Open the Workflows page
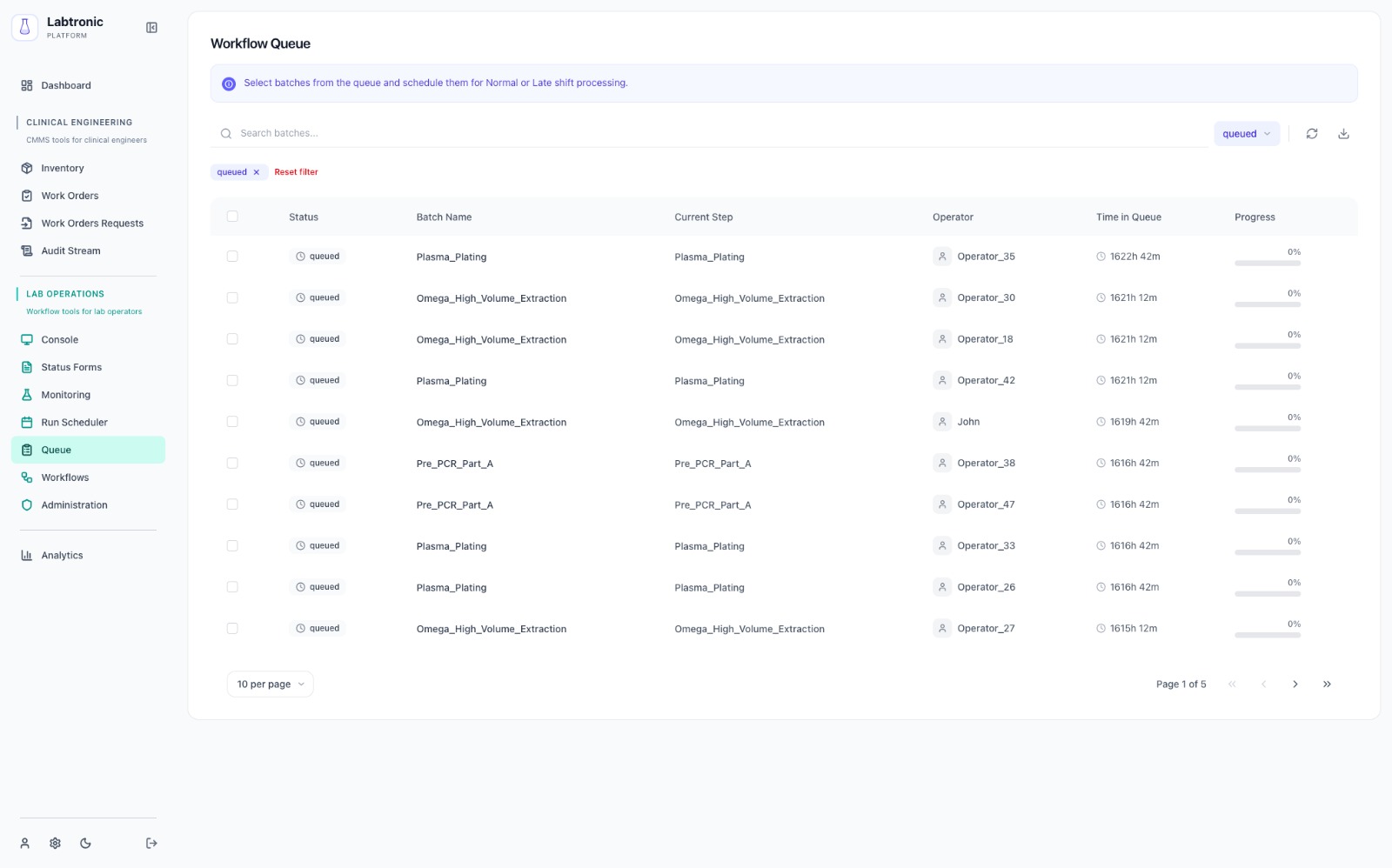 pyautogui.click(x=64, y=477)
